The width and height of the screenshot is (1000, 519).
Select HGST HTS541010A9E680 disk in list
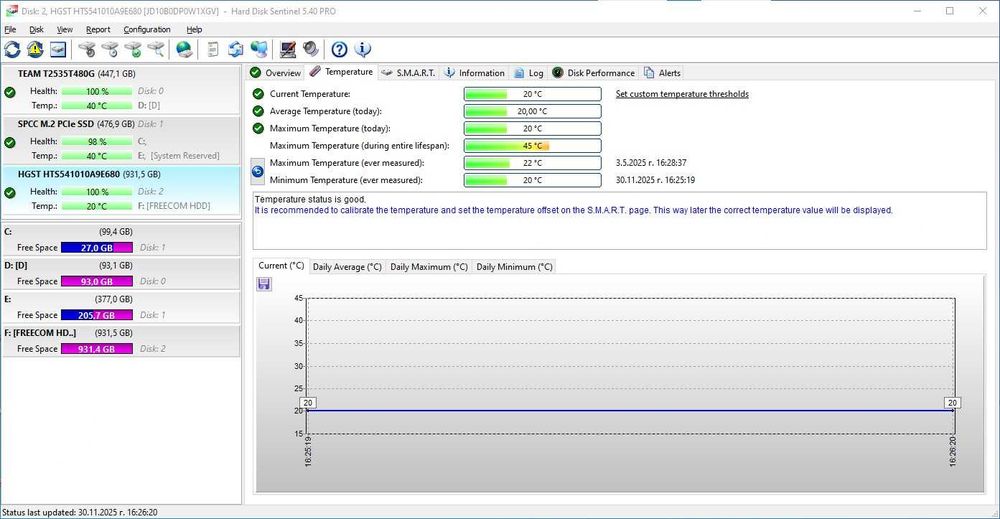pos(121,190)
